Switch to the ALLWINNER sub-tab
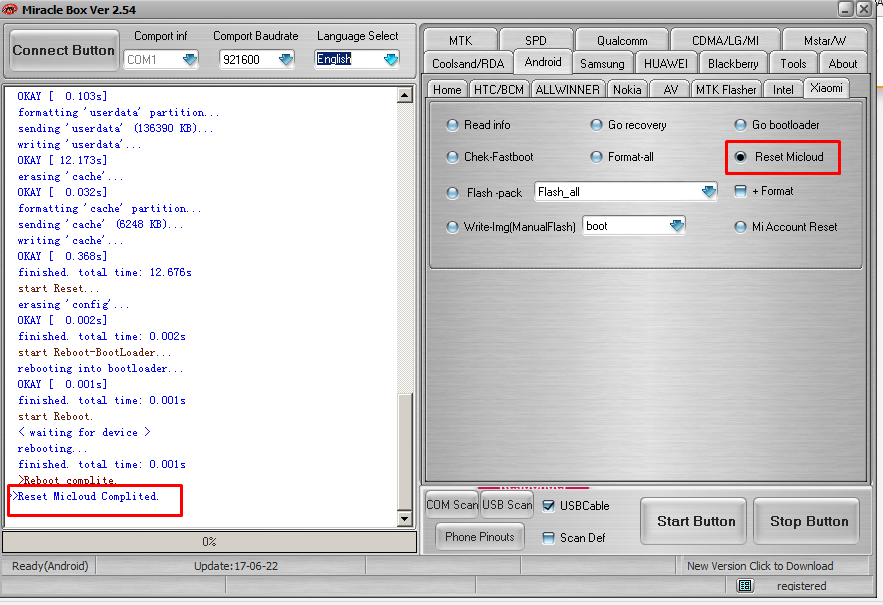 (568, 90)
